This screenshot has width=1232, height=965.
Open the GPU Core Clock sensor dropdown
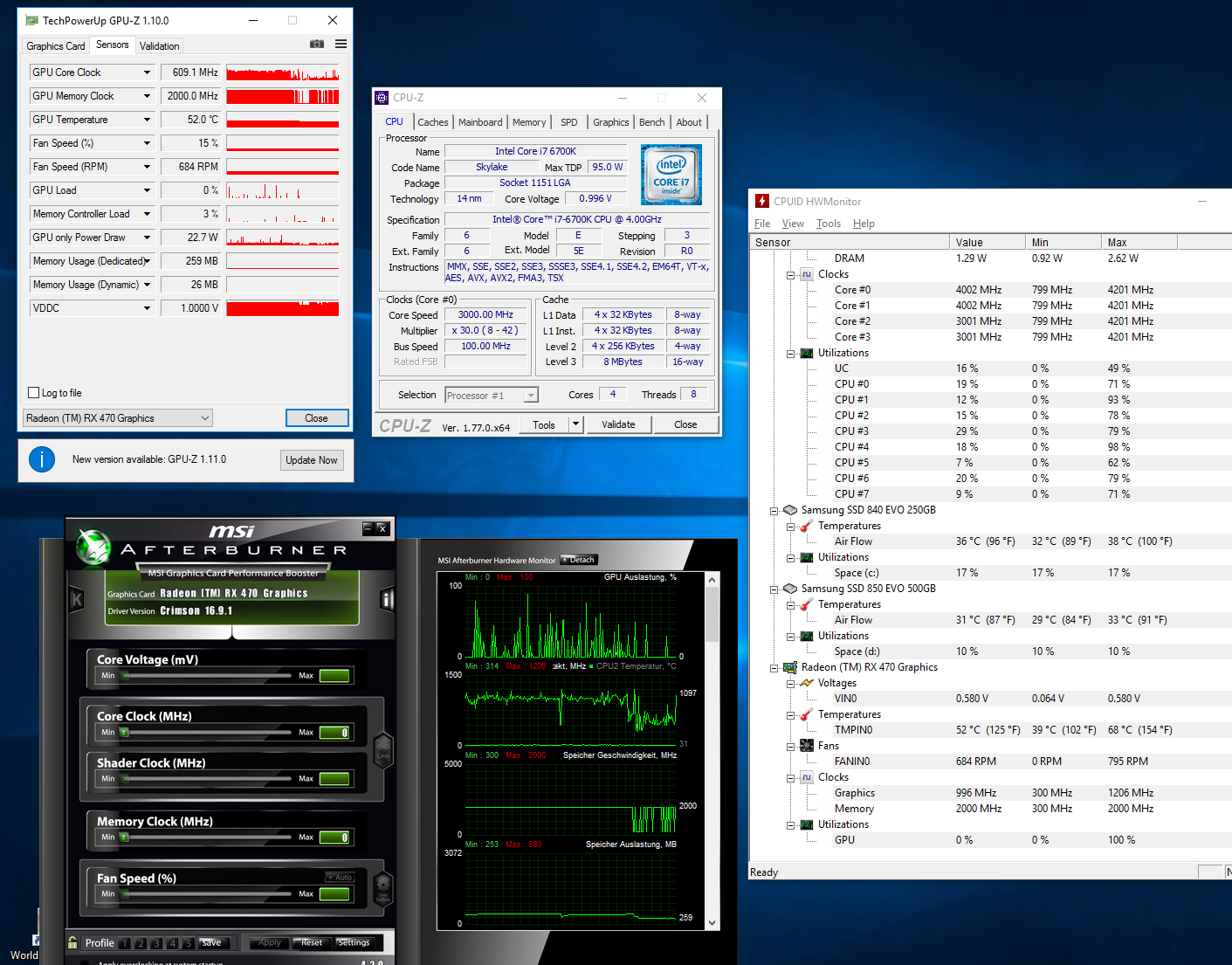click(x=147, y=72)
